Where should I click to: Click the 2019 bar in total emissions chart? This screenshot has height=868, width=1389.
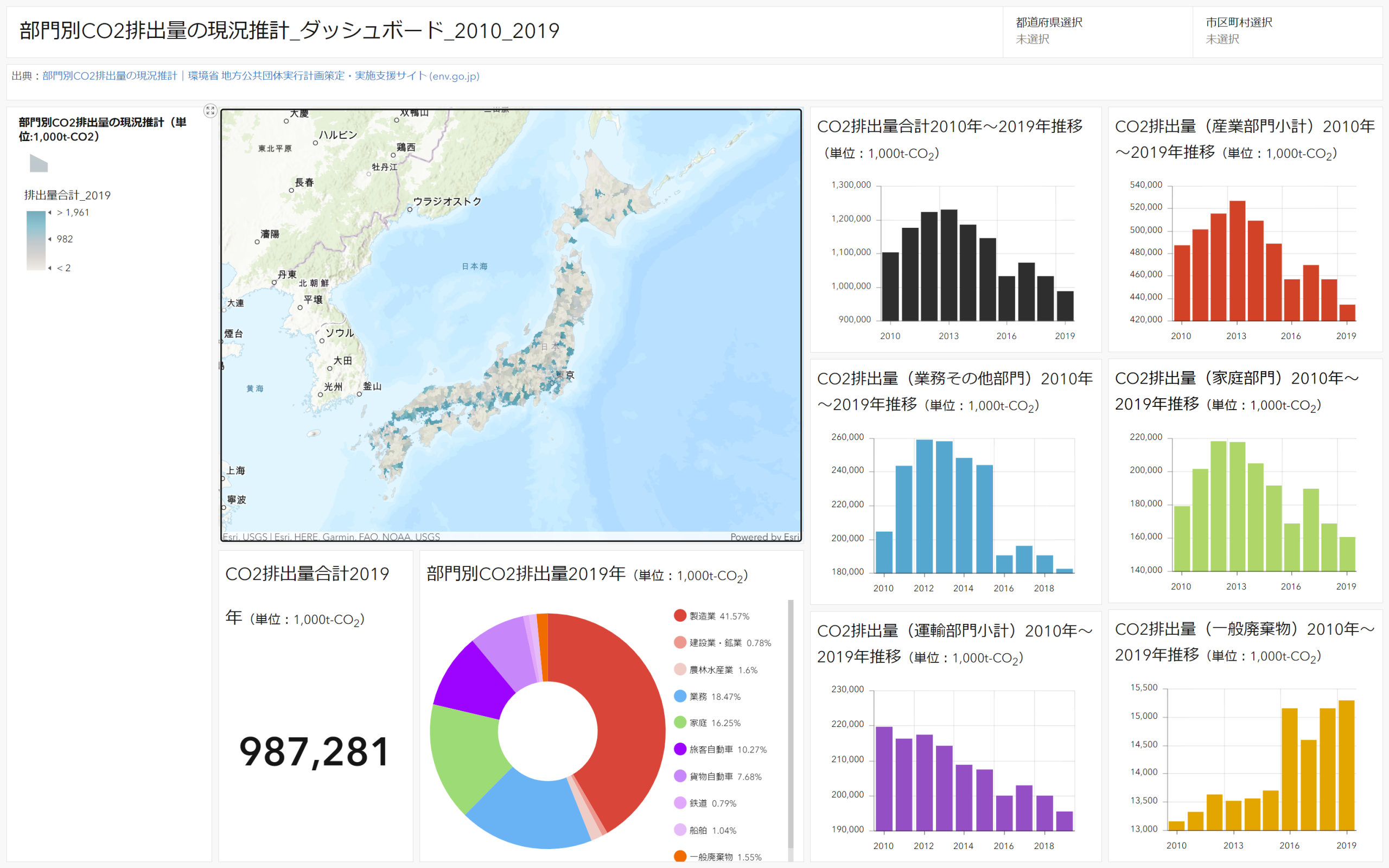pos(1065,306)
